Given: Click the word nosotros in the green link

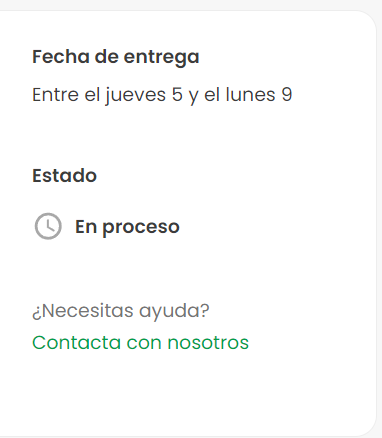Looking at the screenshot, I should [x=208, y=343].
